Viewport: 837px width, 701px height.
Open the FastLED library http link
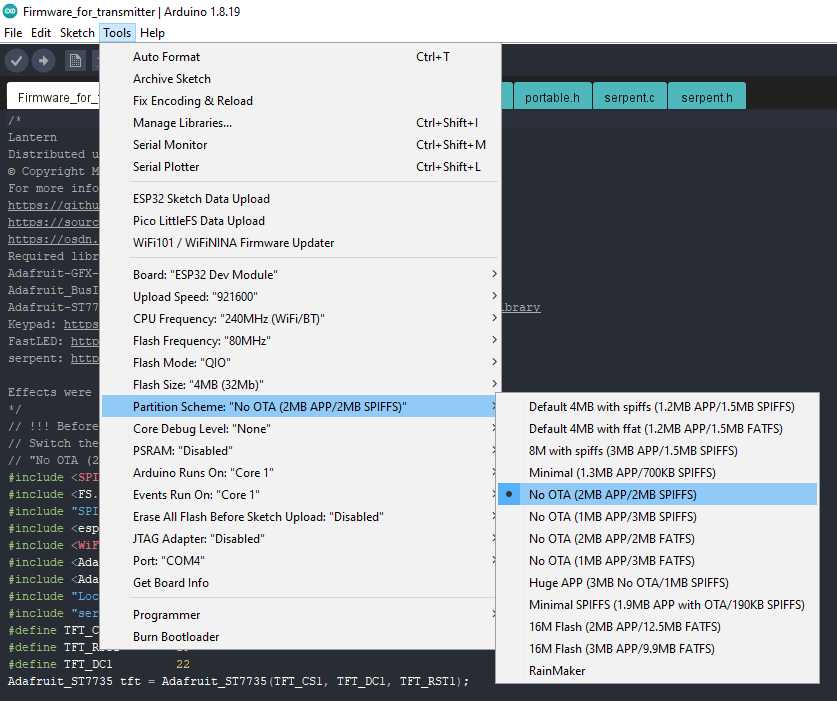tap(85, 342)
